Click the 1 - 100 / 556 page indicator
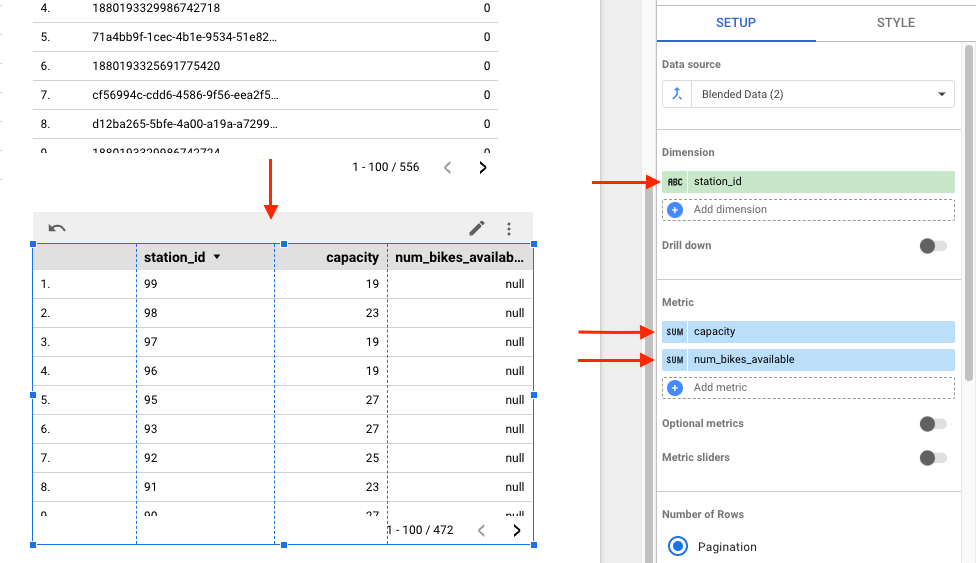 tap(386, 167)
